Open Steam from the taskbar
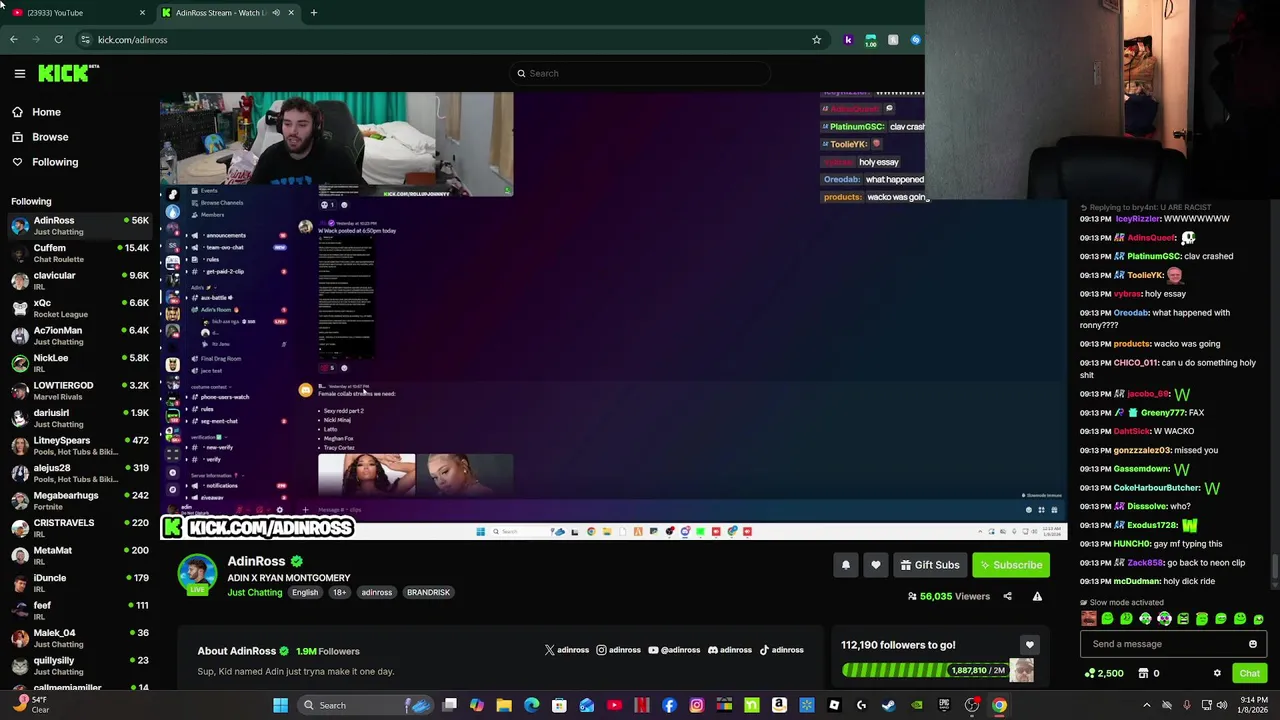This screenshot has width=1280, height=720. (889, 705)
